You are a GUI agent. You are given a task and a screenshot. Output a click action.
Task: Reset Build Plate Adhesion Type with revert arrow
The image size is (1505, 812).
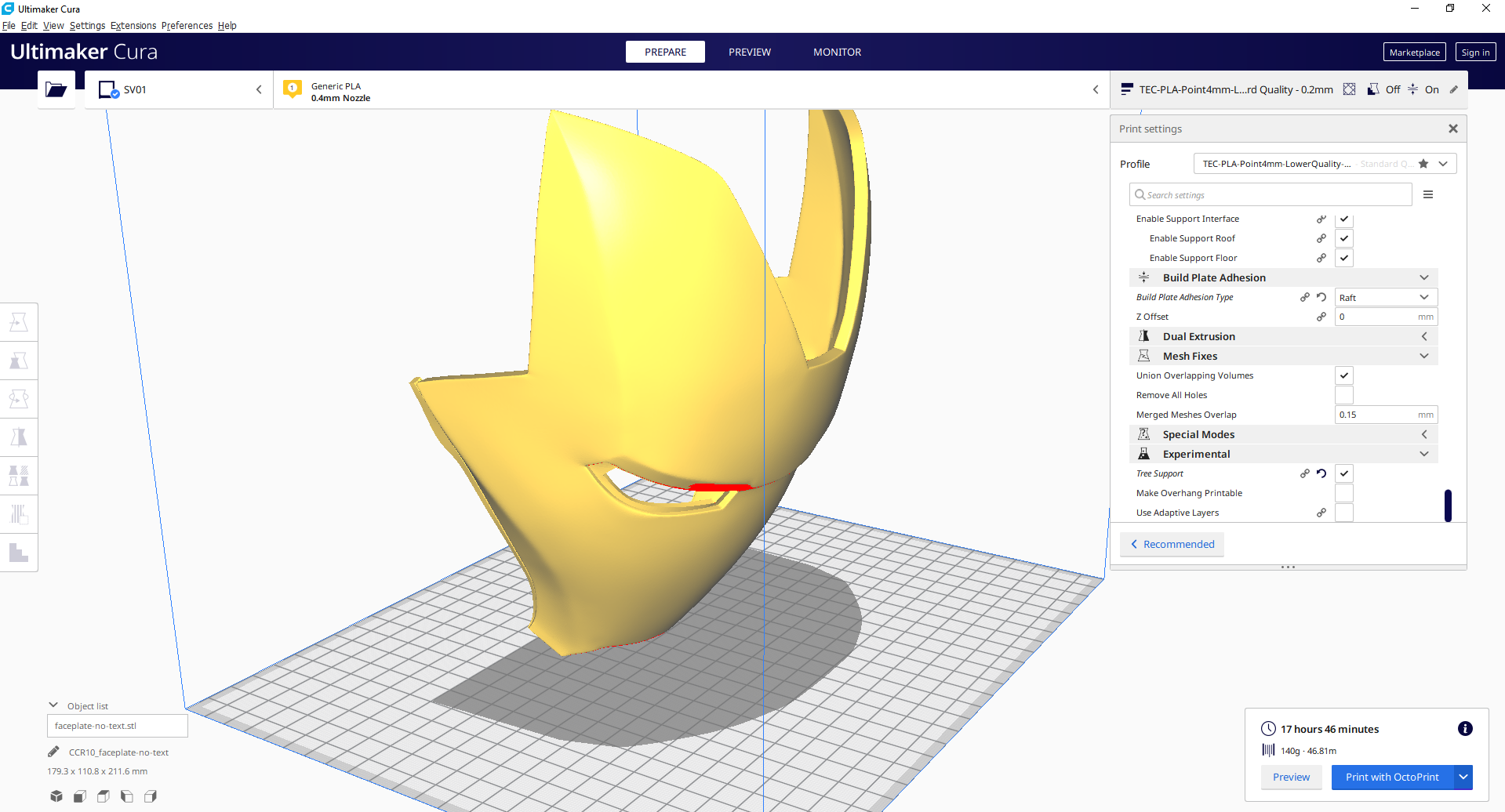1321,297
